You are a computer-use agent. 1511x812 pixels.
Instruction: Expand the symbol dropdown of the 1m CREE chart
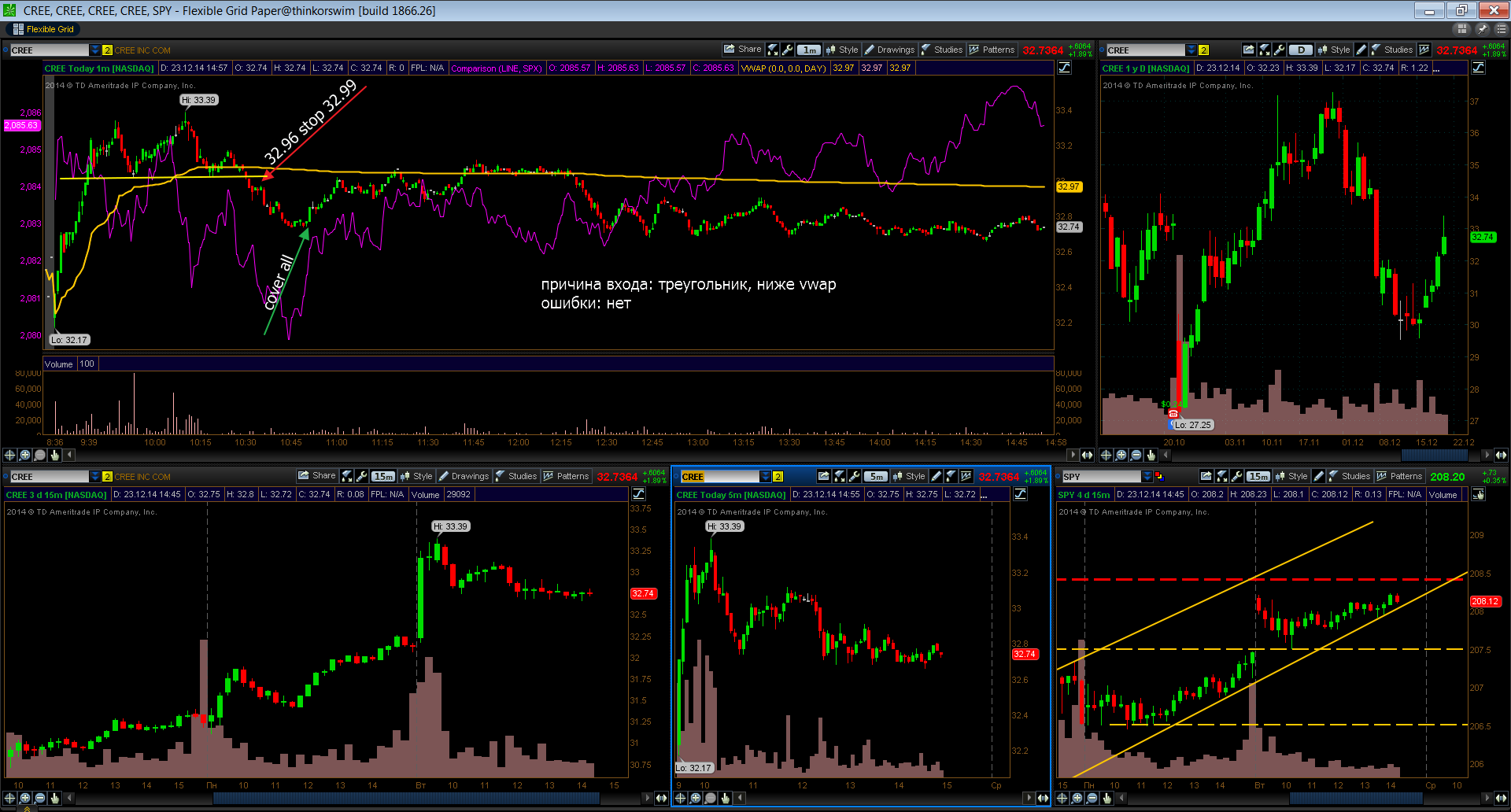click(95, 50)
